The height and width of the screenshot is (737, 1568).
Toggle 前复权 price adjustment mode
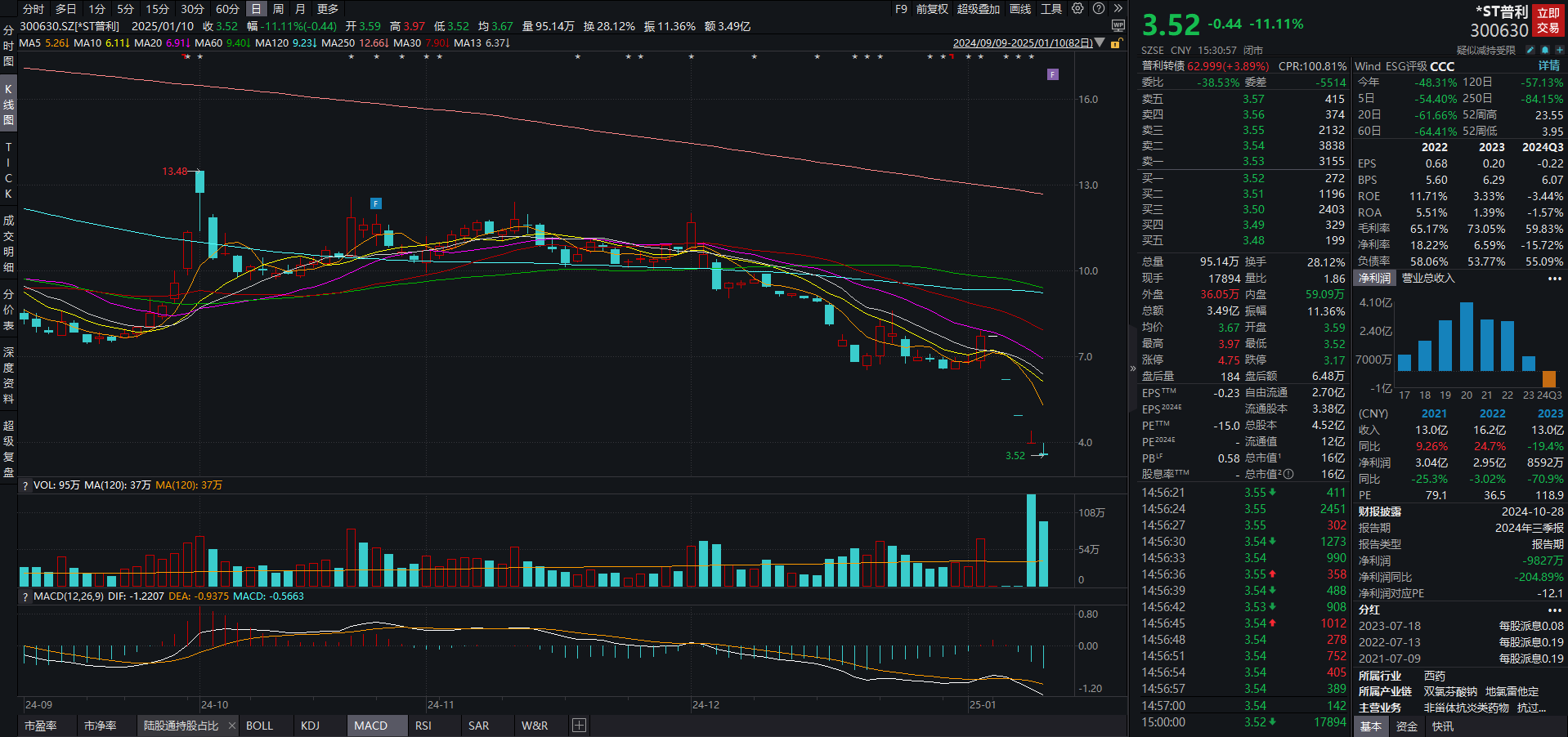tap(932, 9)
